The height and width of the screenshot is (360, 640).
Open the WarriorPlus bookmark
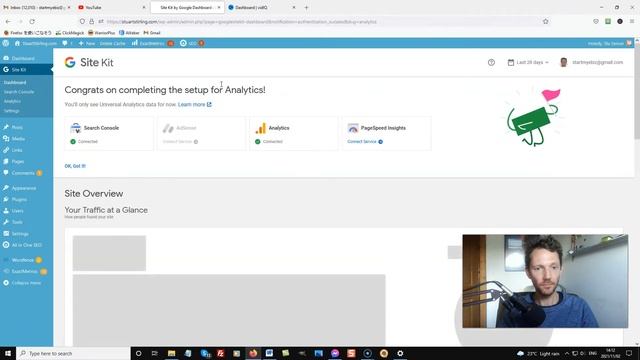(102, 33)
